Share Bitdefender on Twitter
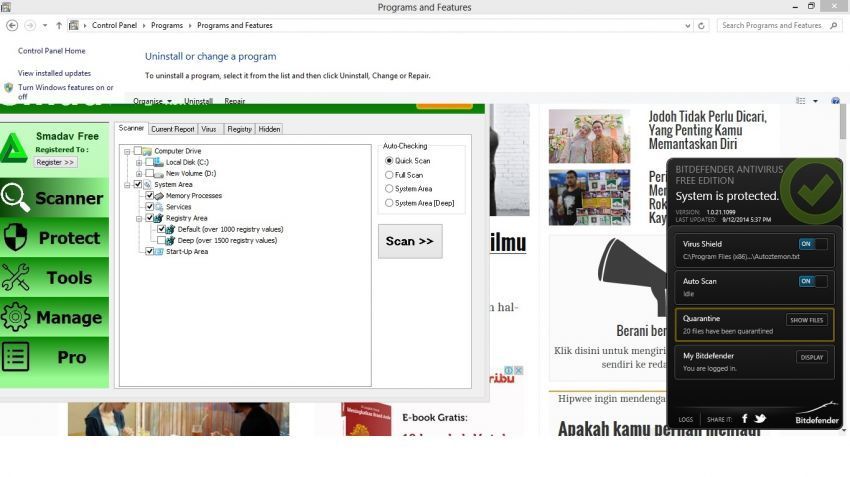 (760, 418)
